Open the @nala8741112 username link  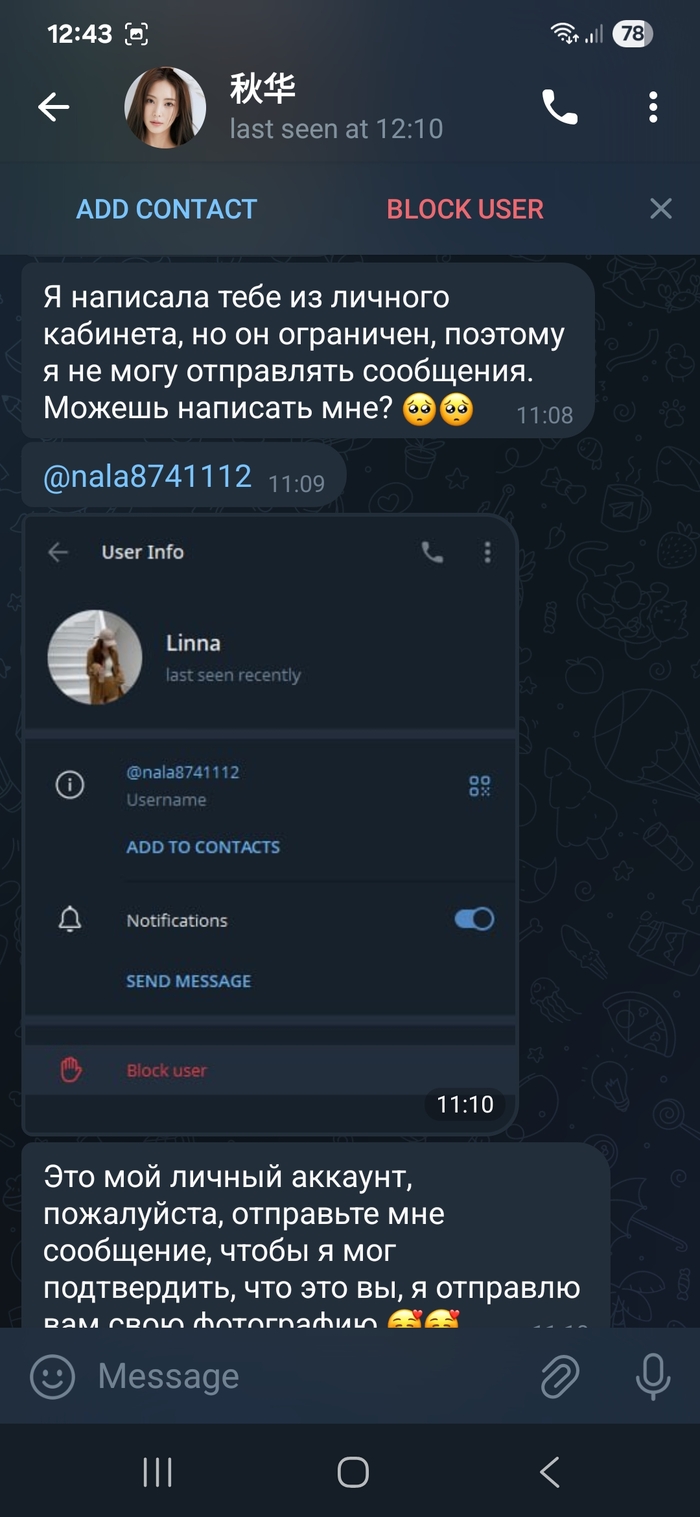pyautogui.click(x=147, y=476)
